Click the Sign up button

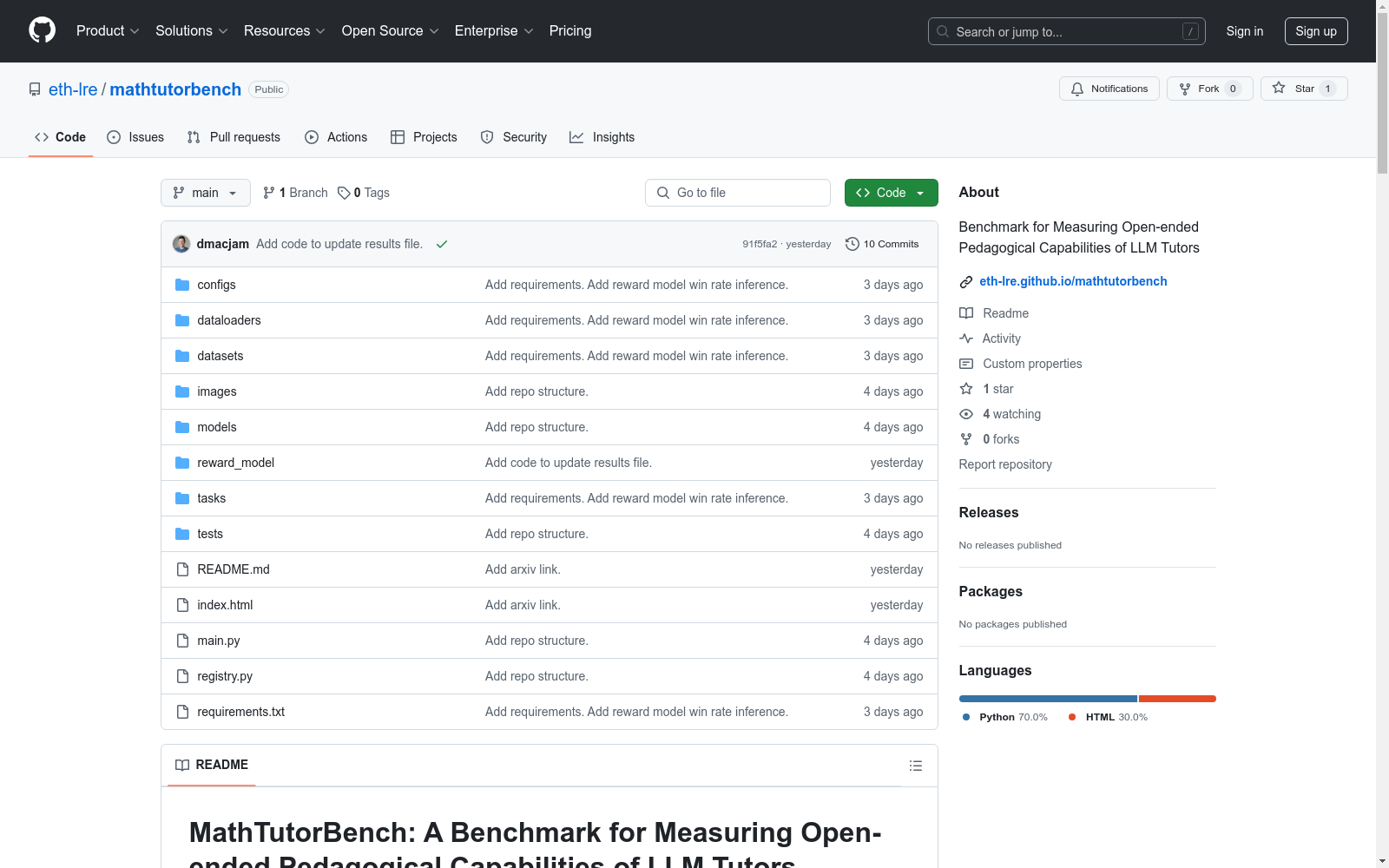coord(1316,31)
